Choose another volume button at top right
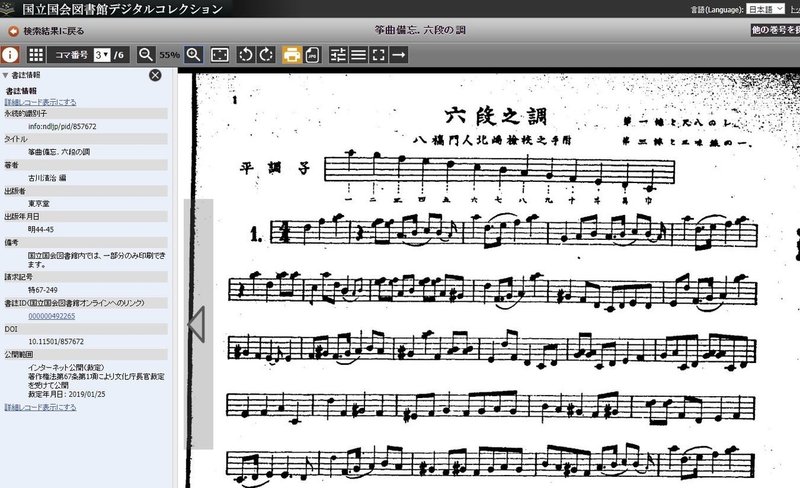Image resolution: width=800 pixels, height=488 pixels. [x=776, y=30]
